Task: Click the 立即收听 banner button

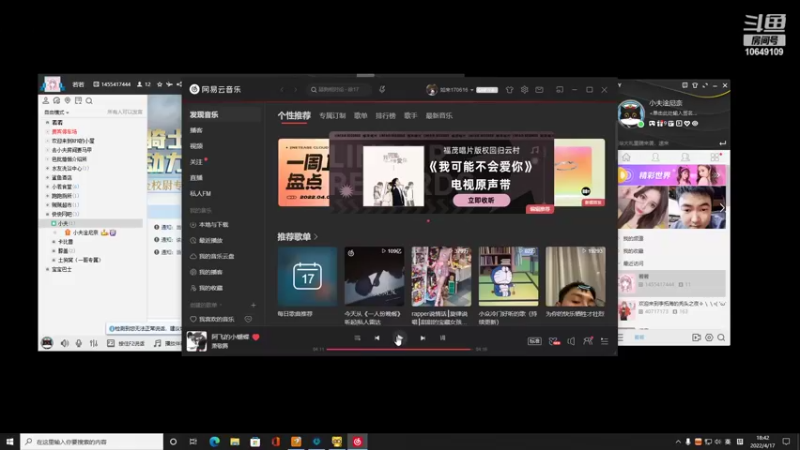Action: [481, 201]
